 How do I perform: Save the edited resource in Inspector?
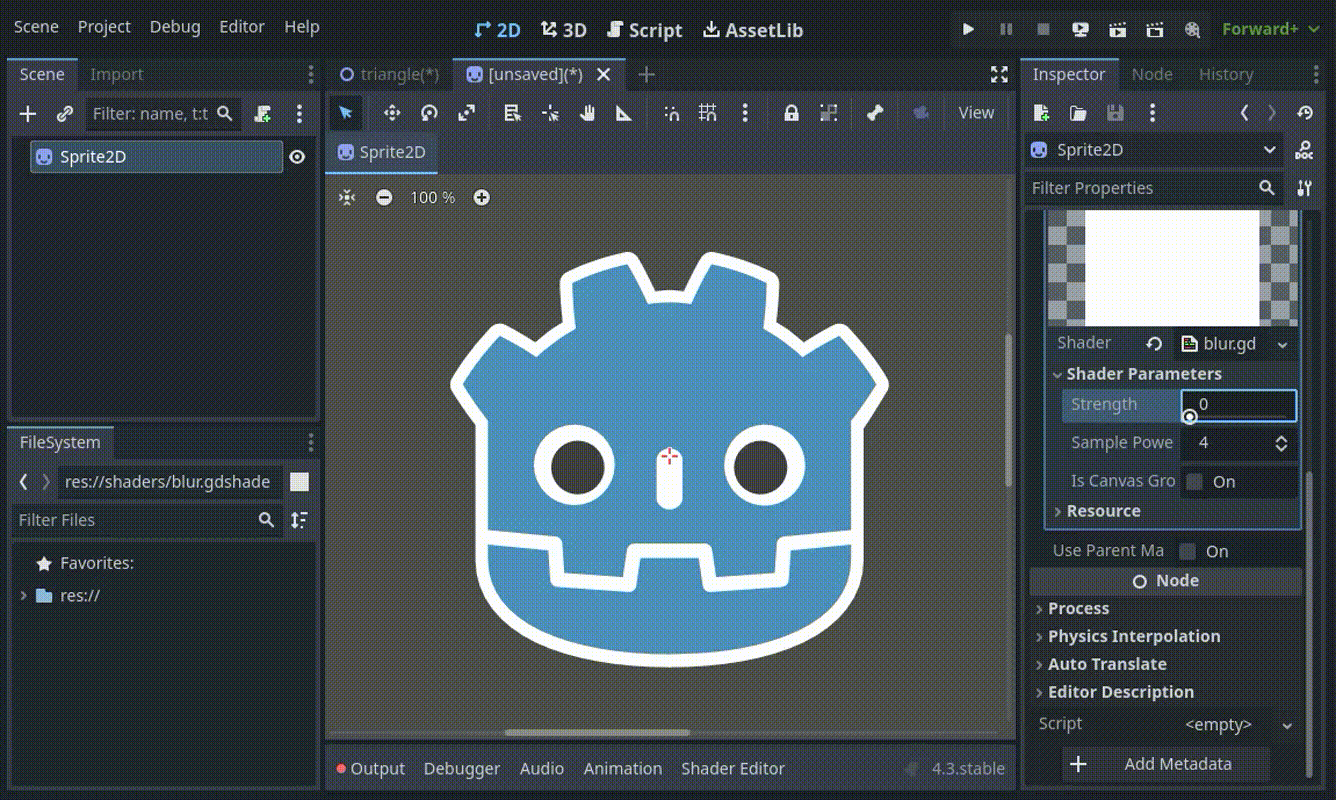pyautogui.click(x=1115, y=113)
